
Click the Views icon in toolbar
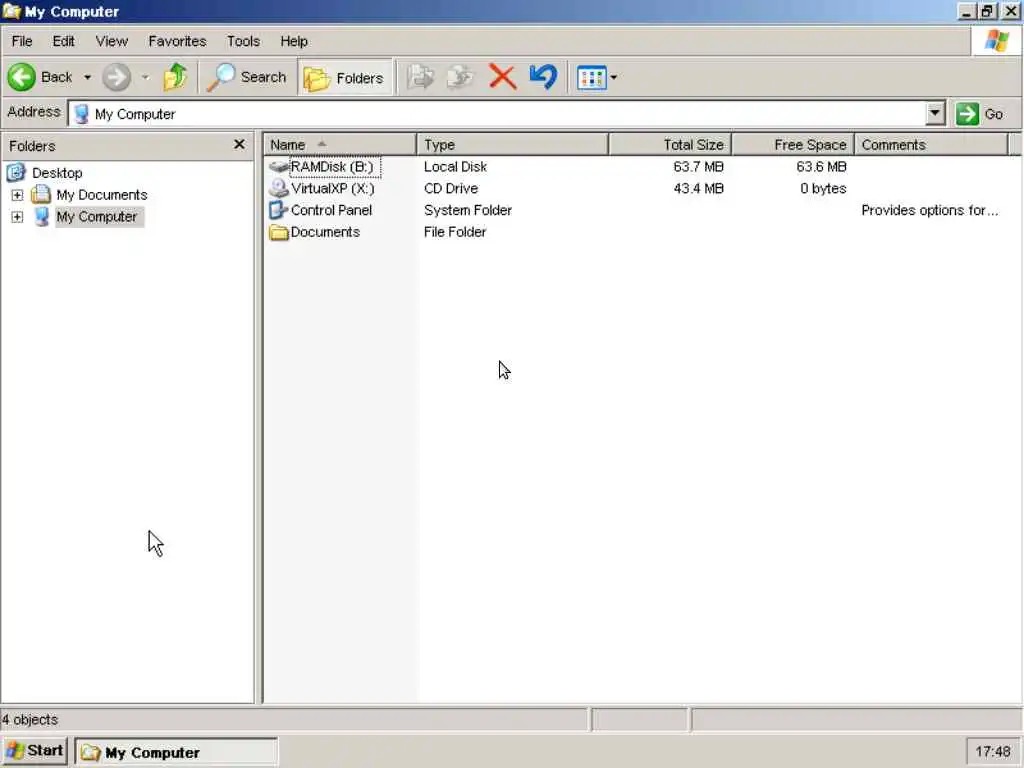click(592, 78)
